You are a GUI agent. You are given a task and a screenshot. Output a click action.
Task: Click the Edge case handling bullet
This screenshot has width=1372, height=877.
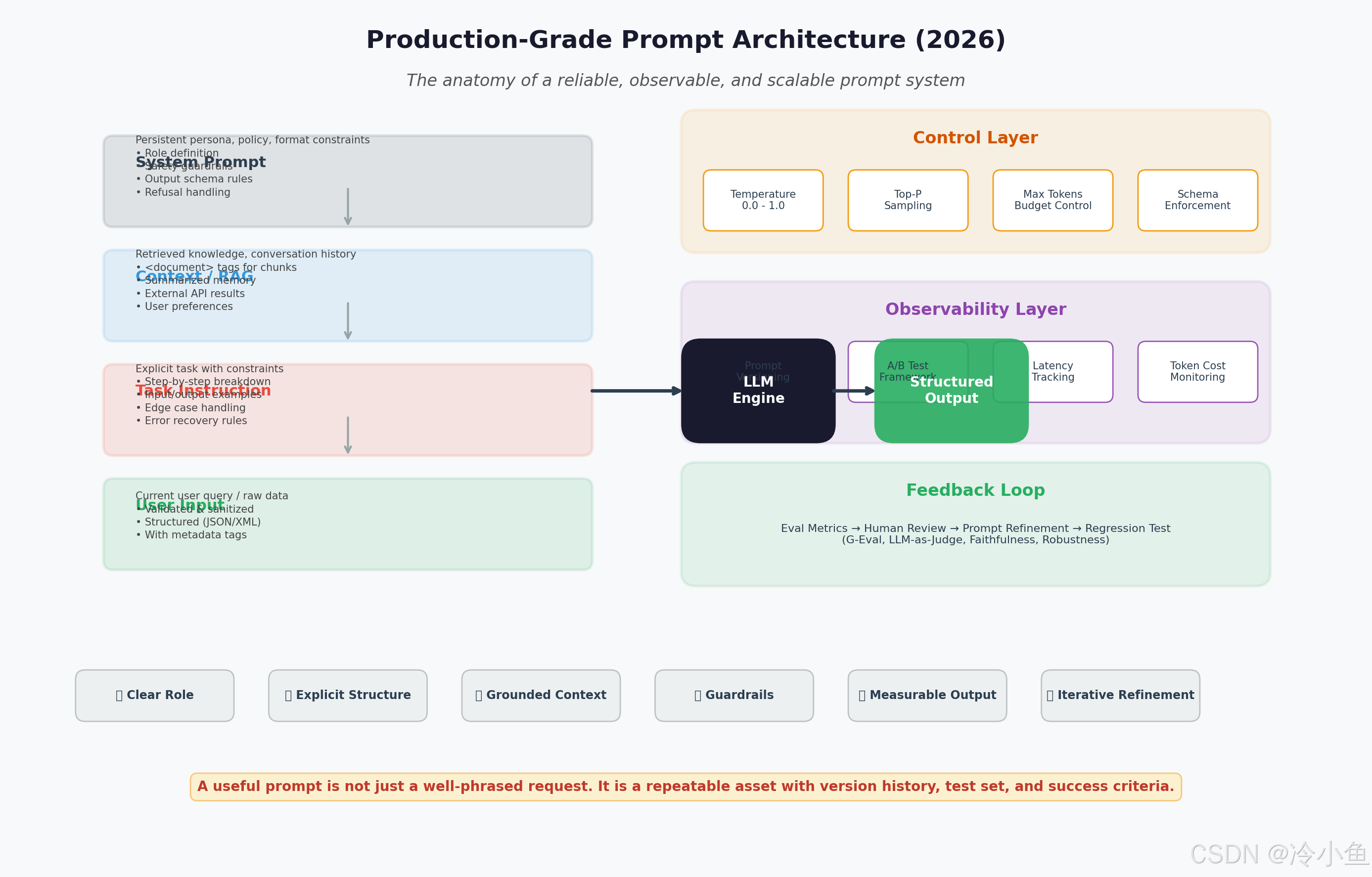pyautogui.click(x=191, y=408)
